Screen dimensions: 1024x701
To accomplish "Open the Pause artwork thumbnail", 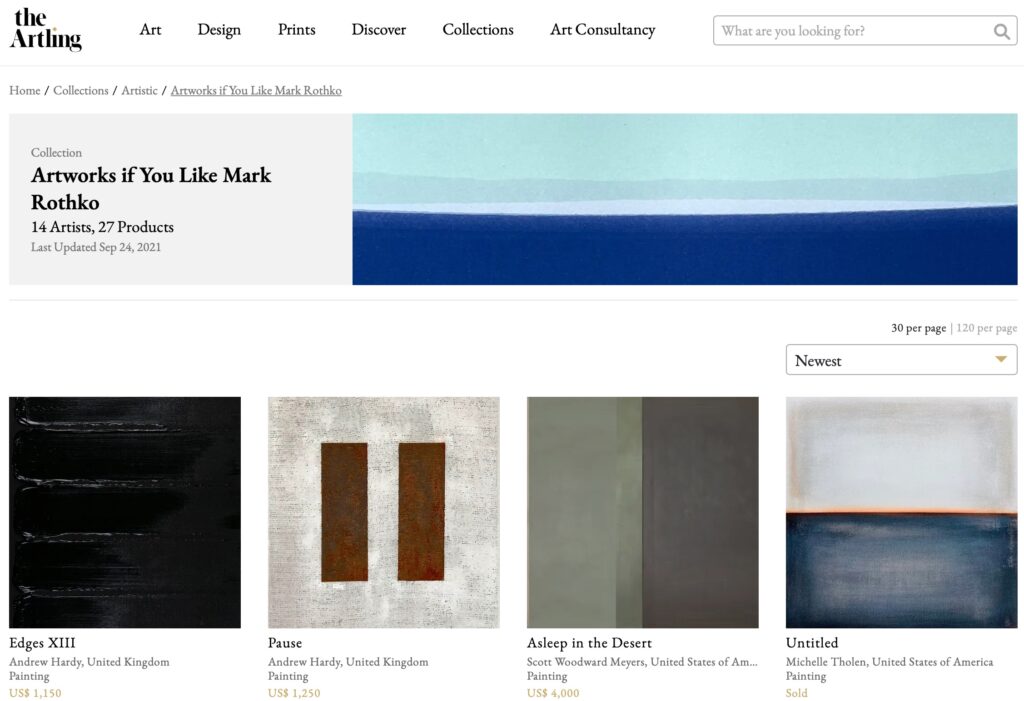I will 383,512.
